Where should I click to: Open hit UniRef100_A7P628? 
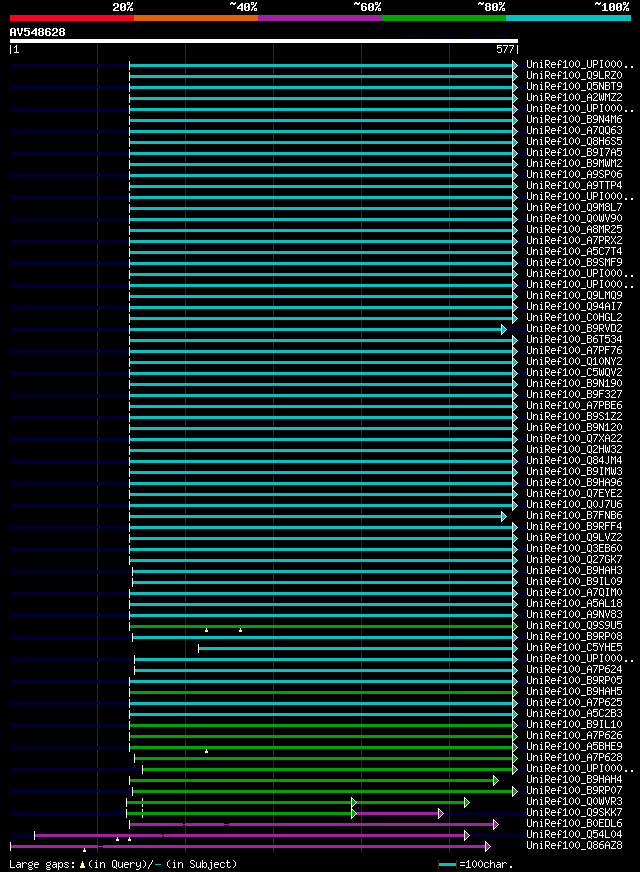574,758
